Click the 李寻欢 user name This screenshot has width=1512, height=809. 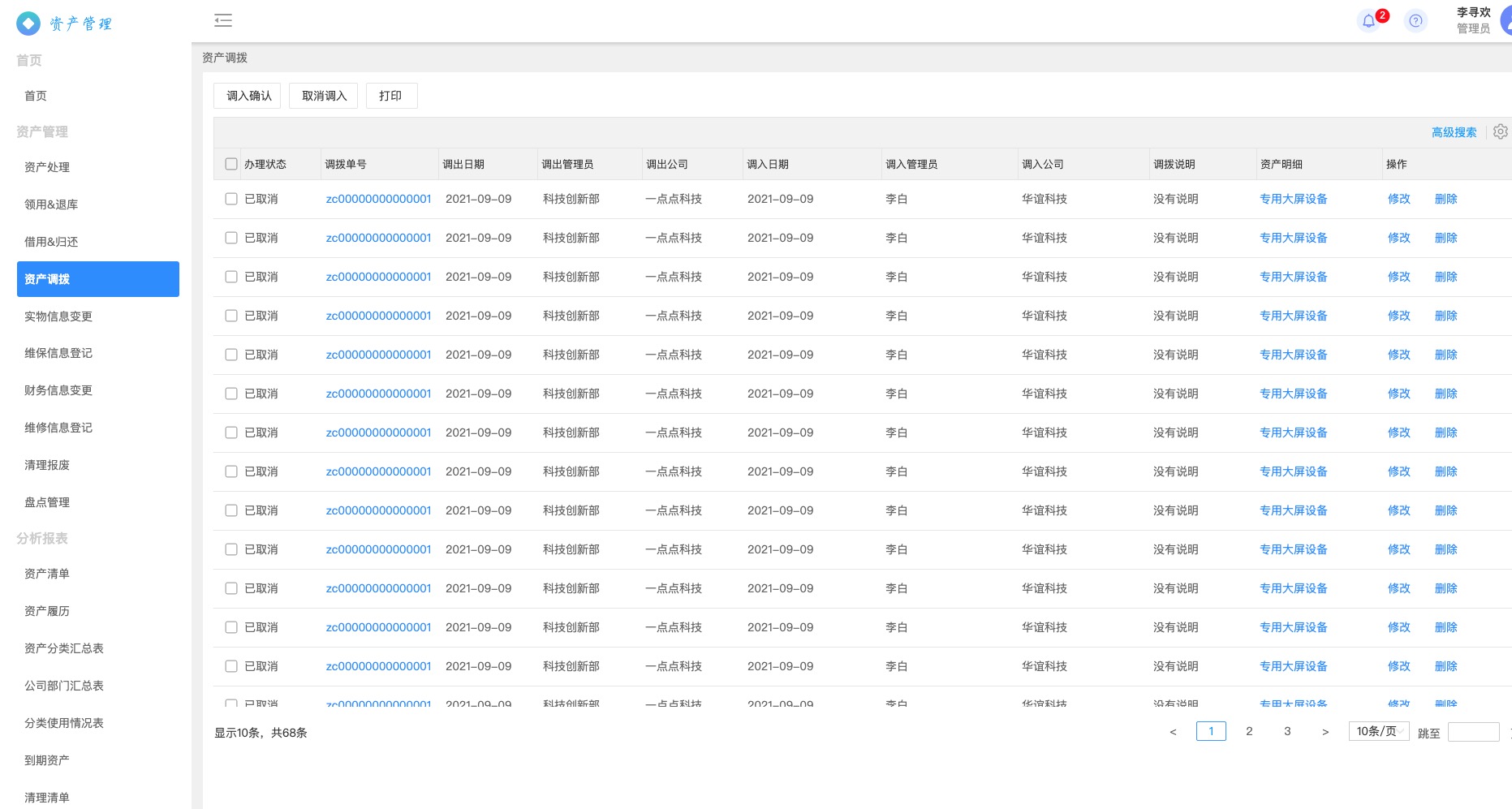tap(1474, 12)
